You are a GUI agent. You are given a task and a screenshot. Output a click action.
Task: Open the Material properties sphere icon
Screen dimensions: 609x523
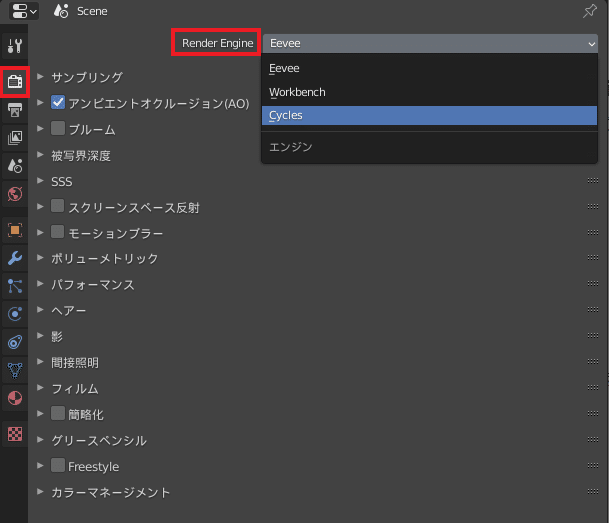[x=15, y=398]
